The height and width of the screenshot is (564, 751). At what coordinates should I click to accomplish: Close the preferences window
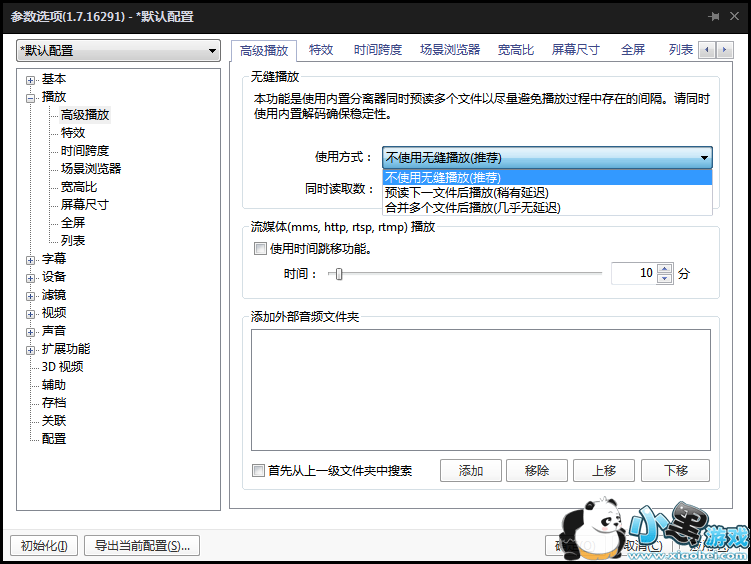click(734, 16)
